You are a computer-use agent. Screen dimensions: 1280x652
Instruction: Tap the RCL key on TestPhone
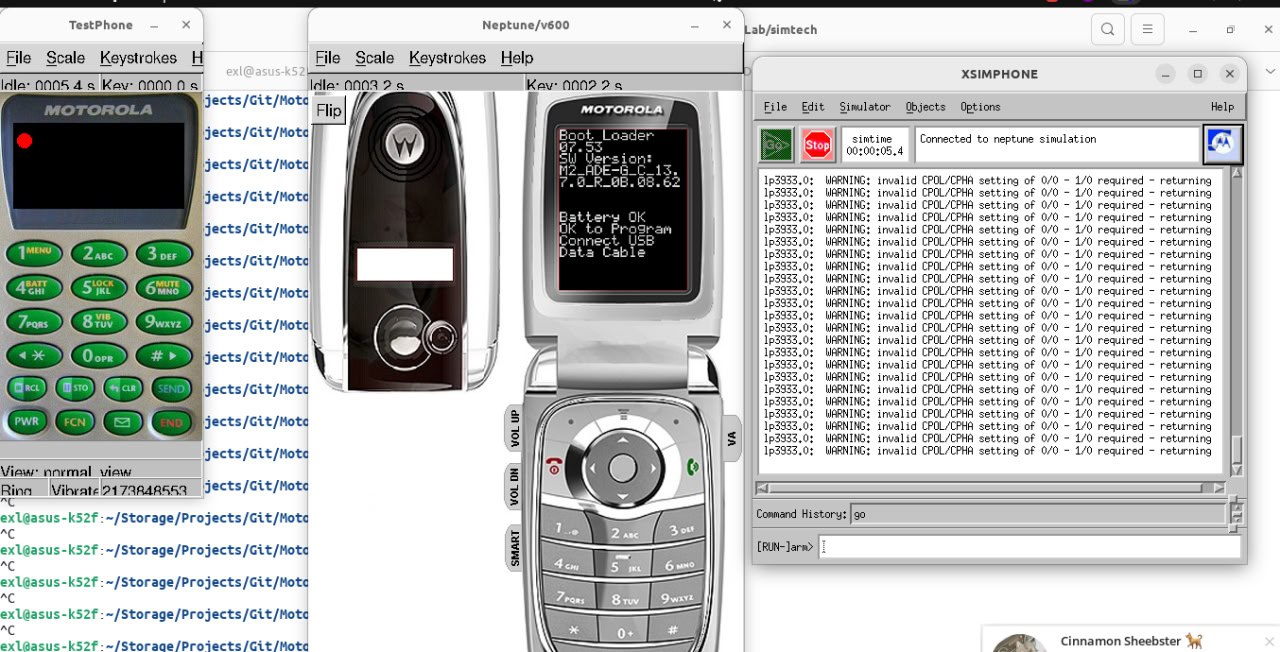coord(27,388)
